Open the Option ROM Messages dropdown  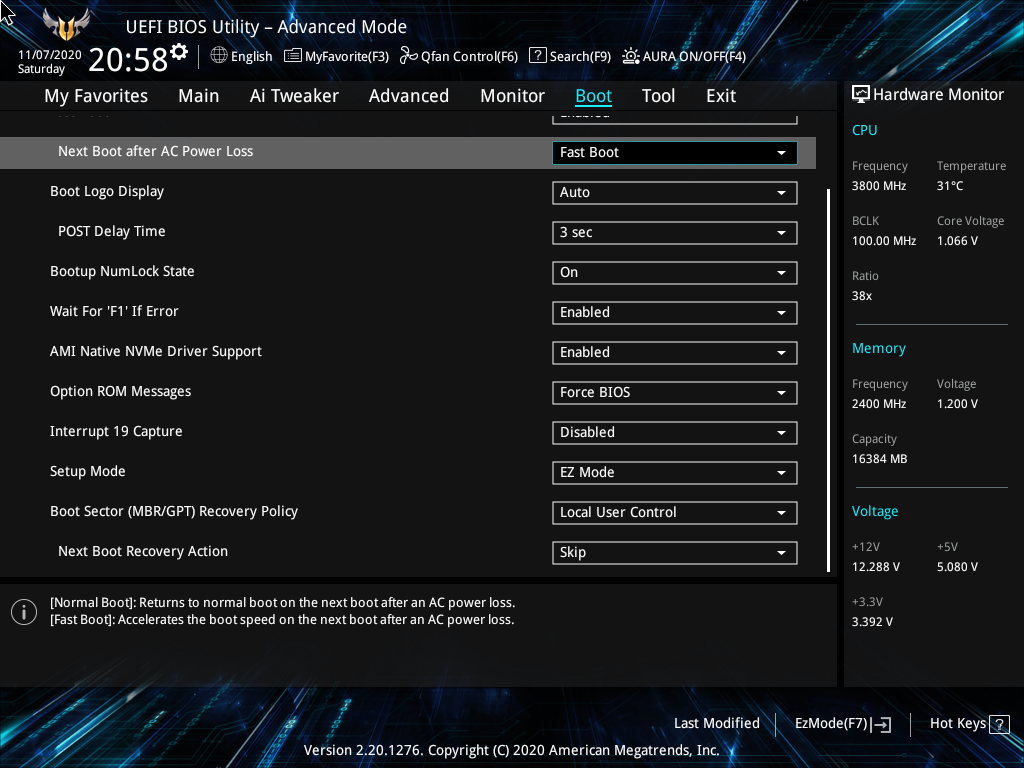point(675,392)
